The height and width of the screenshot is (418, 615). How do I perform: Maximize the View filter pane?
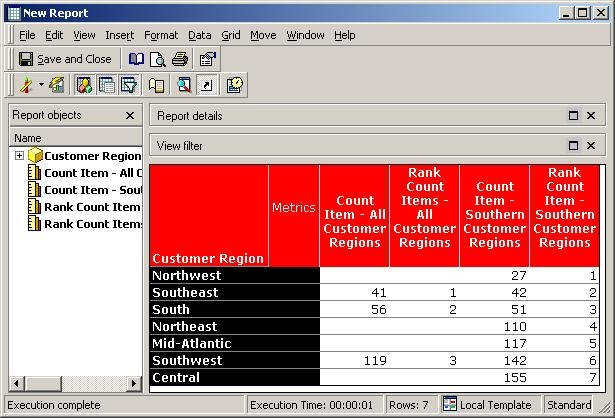click(574, 146)
